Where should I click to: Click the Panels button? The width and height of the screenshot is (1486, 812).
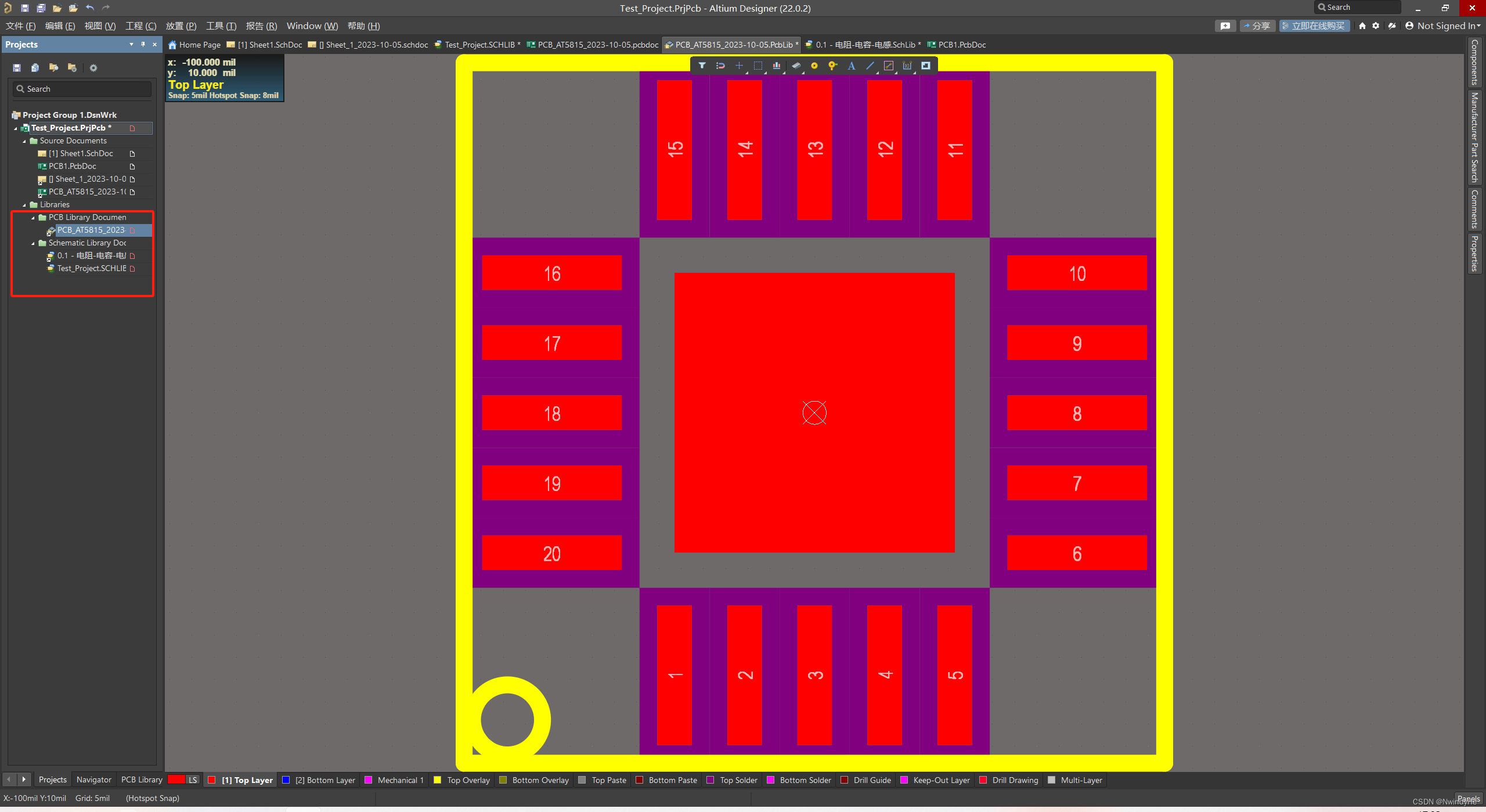[1468, 799]
